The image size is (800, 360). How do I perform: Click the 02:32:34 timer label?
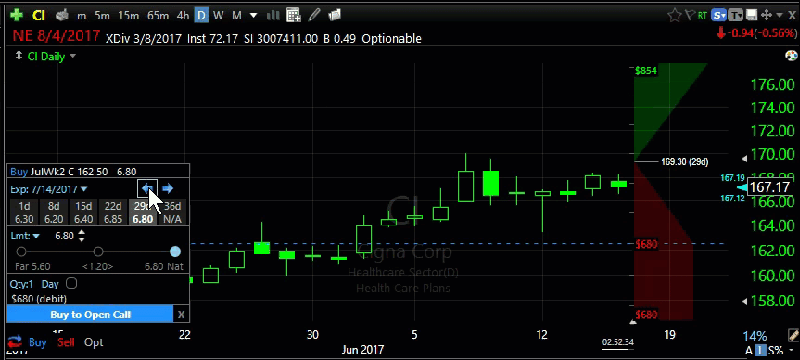[617, 342]
